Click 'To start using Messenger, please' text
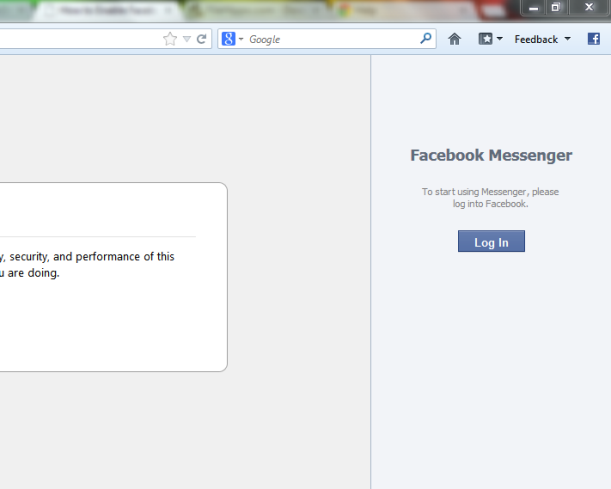This screenshot has width=611, height=489. pos(490,192)
